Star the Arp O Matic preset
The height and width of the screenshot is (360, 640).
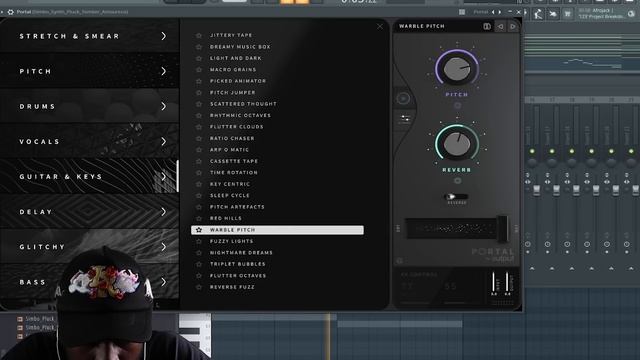pos(199,150)
